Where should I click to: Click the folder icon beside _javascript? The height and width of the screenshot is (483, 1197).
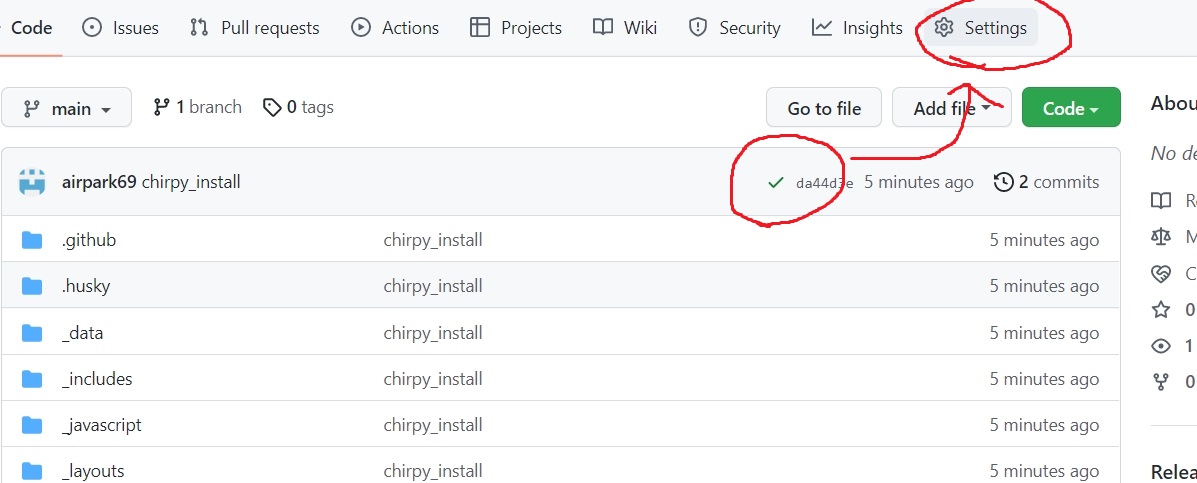point(32,426)
